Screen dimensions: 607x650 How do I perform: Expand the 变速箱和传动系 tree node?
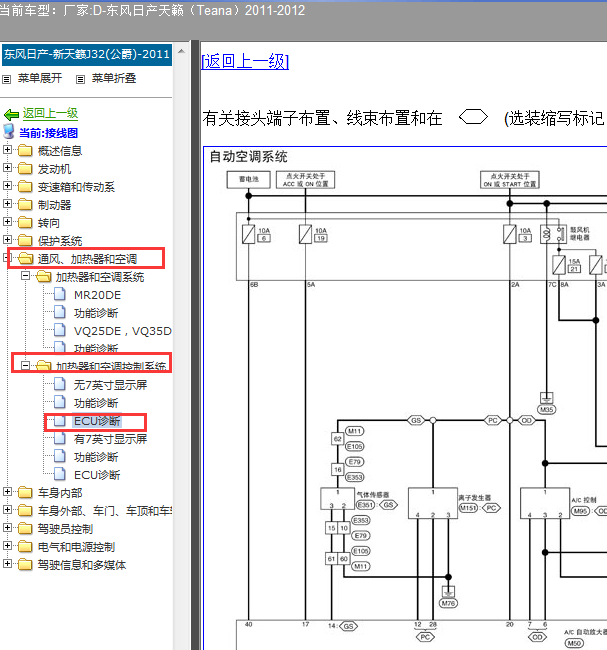7,185
